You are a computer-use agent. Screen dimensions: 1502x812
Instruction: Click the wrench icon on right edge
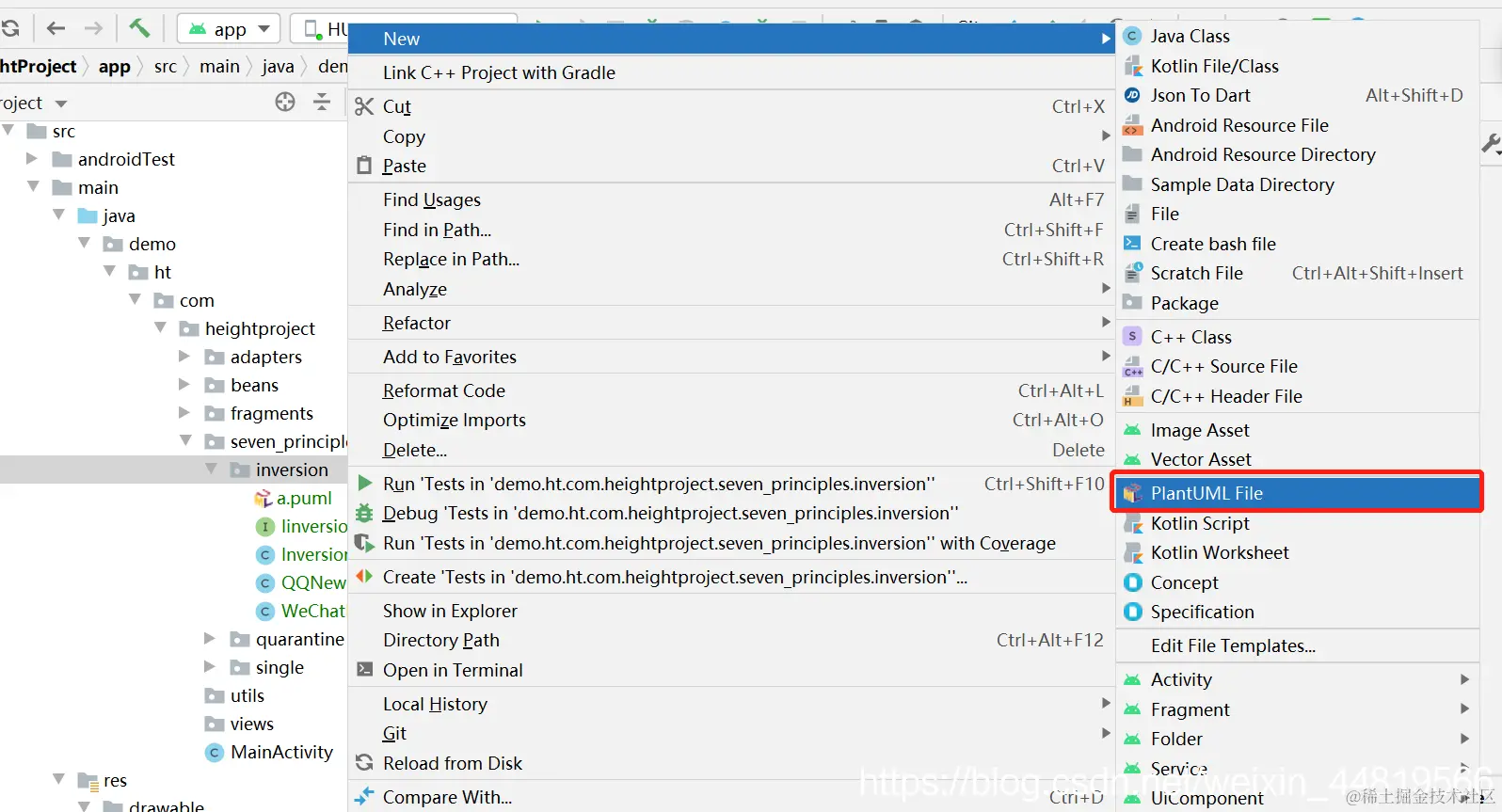[x=1491, y=144]
